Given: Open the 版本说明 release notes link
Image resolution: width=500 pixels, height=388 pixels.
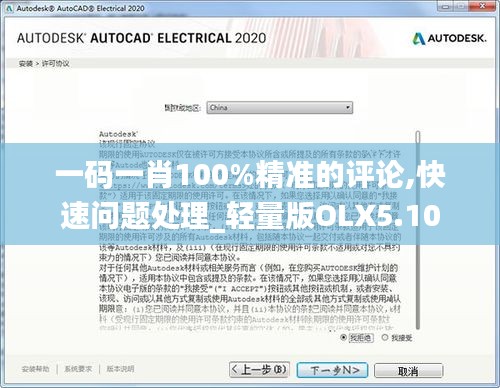Looking at the screenshot, I should 120,369.
